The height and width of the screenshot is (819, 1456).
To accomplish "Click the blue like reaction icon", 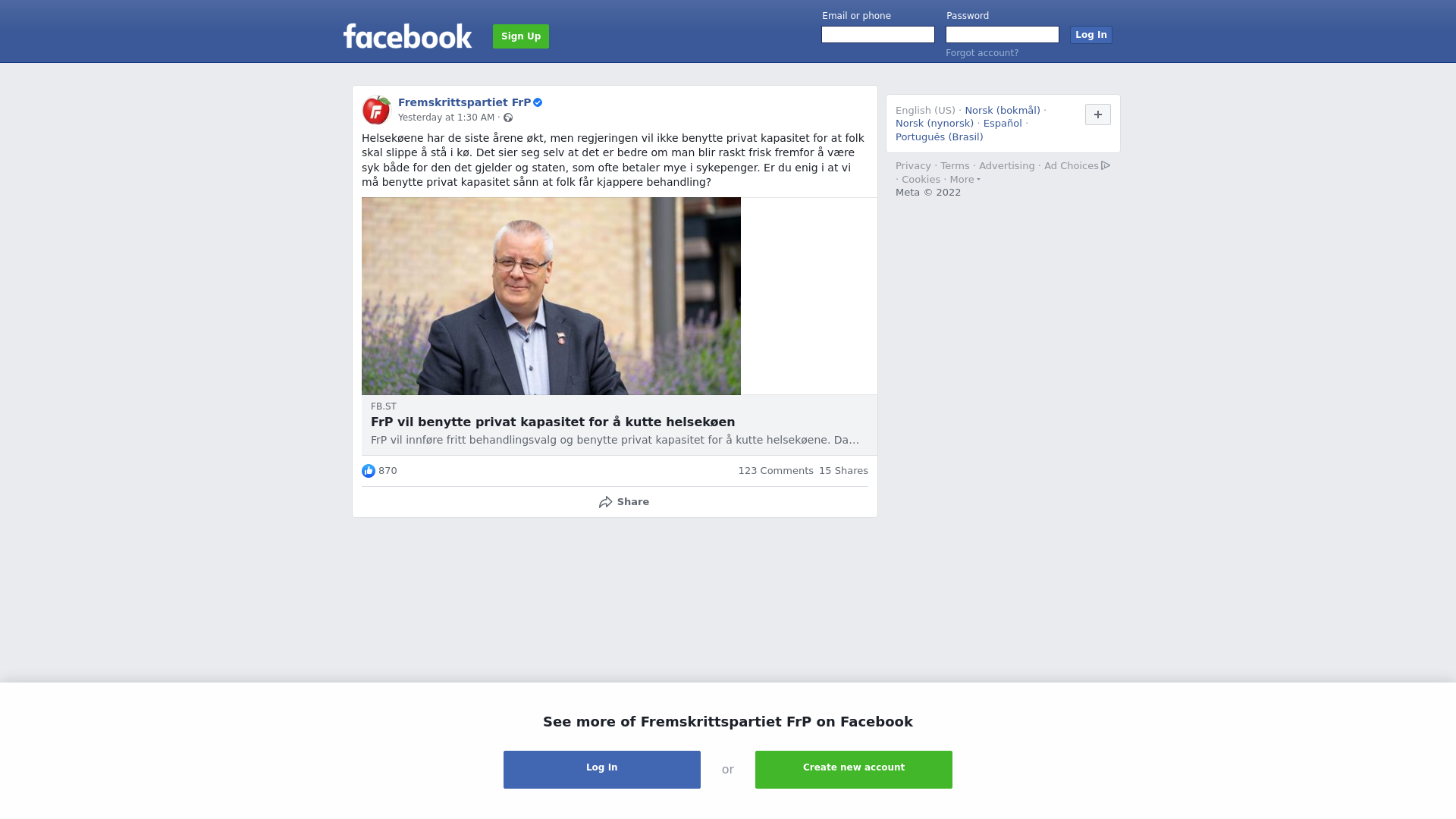I will click(x=369, y=471).
